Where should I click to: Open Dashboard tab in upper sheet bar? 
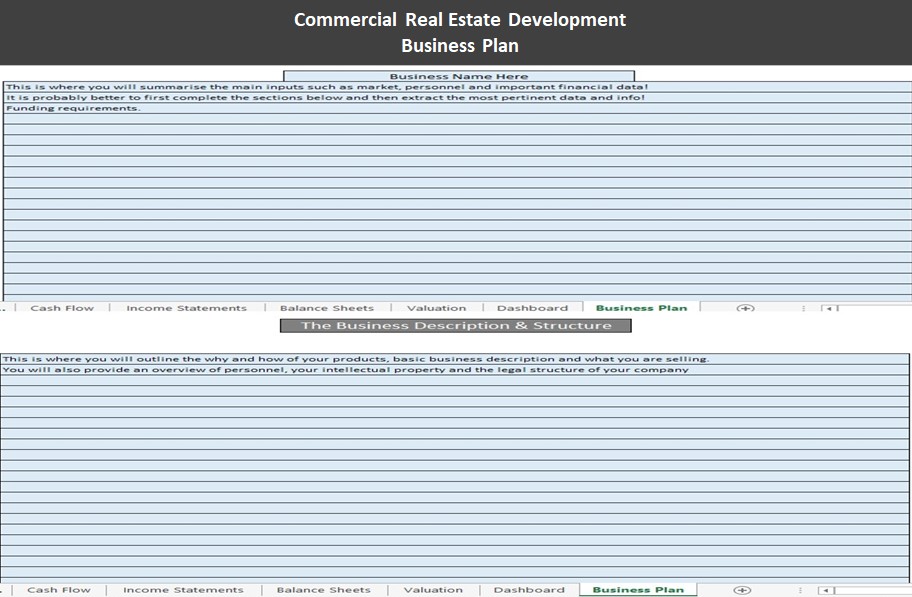pyautogui.click(x=533, y=308)
